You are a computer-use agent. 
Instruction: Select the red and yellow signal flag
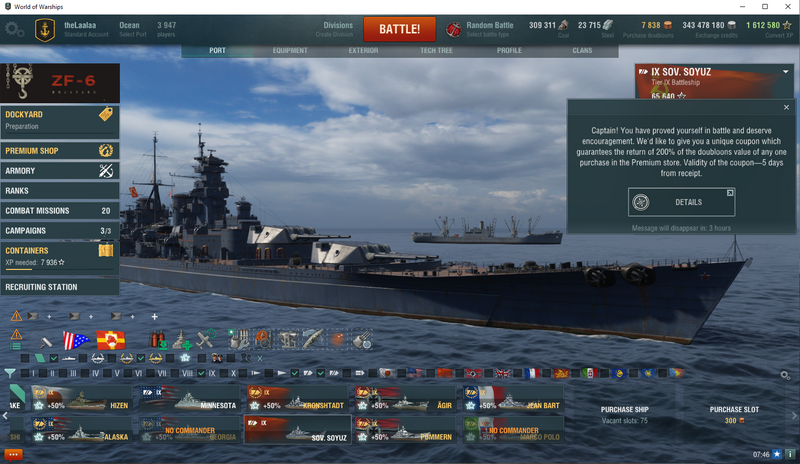111,340
